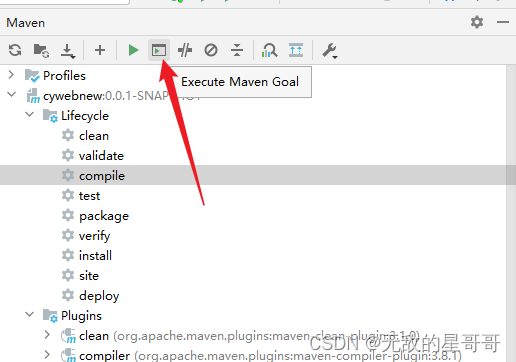This screenshot has width=516, height=362.
Task: Select the Lifecycle folder
Action: pyautogui.click(x=85, y=116)
